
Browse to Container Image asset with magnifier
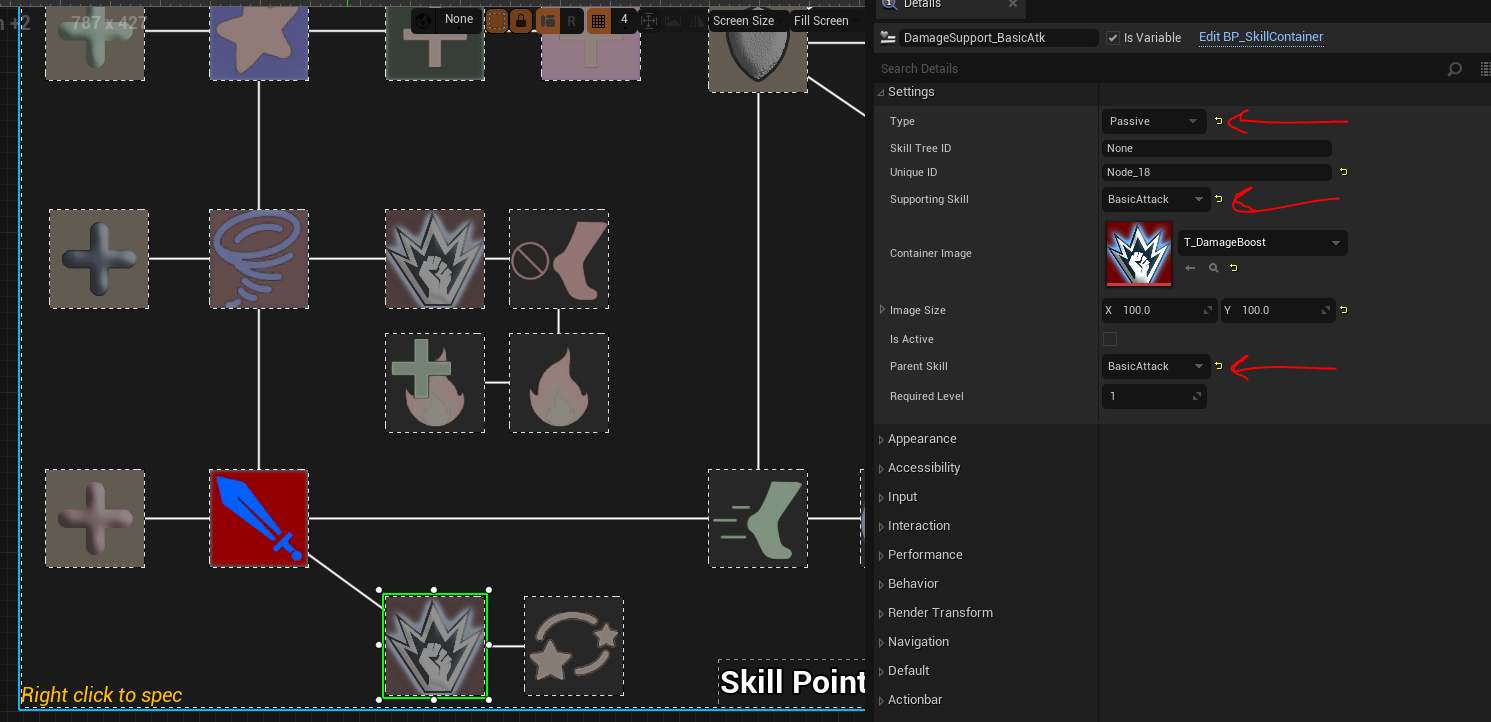(1213, 268)
